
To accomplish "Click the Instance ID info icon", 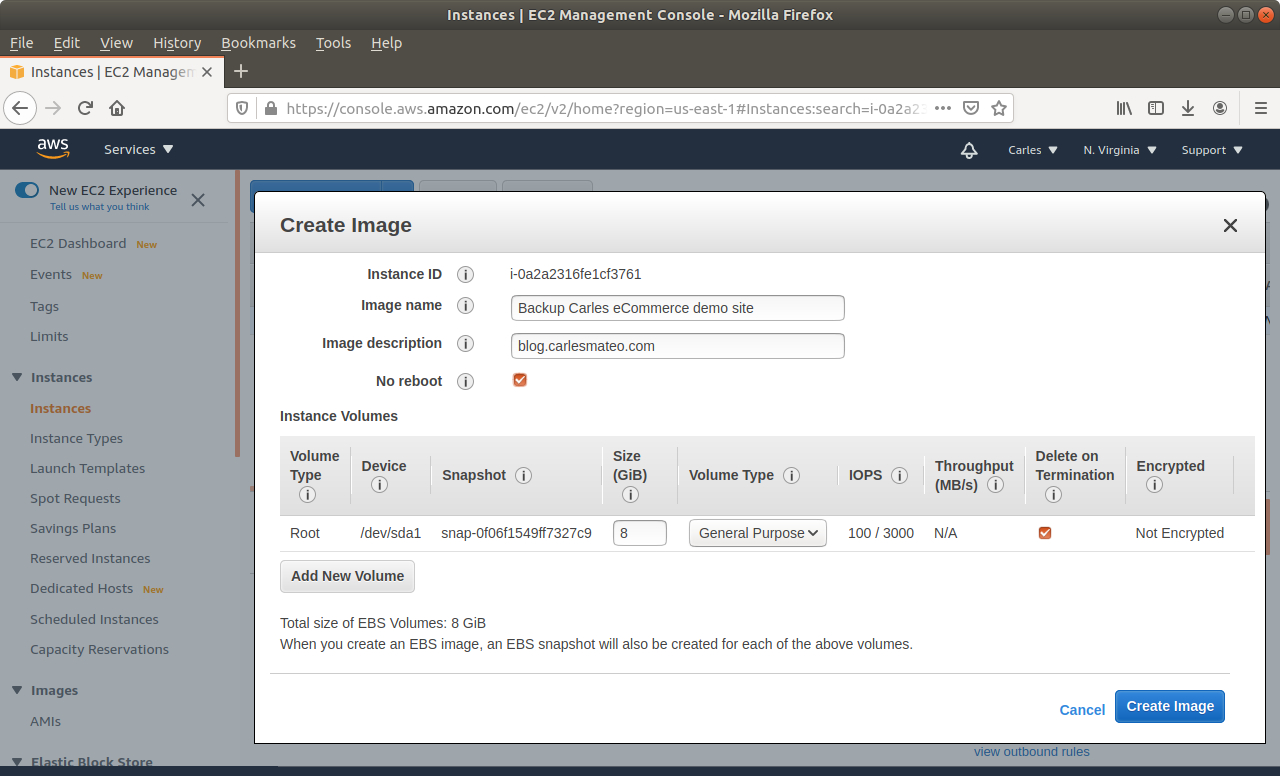I will click(465, 274).
